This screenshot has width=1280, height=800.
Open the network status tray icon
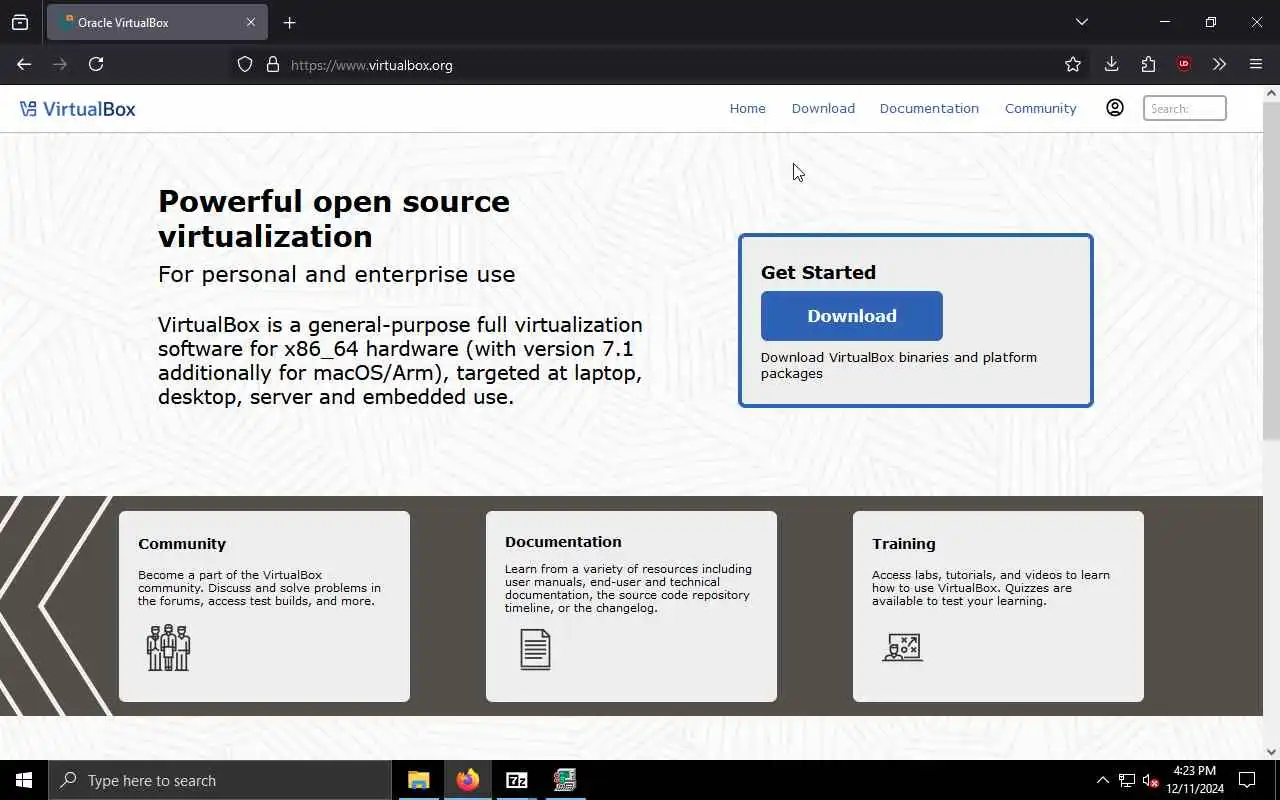(x=1127, y=780)
